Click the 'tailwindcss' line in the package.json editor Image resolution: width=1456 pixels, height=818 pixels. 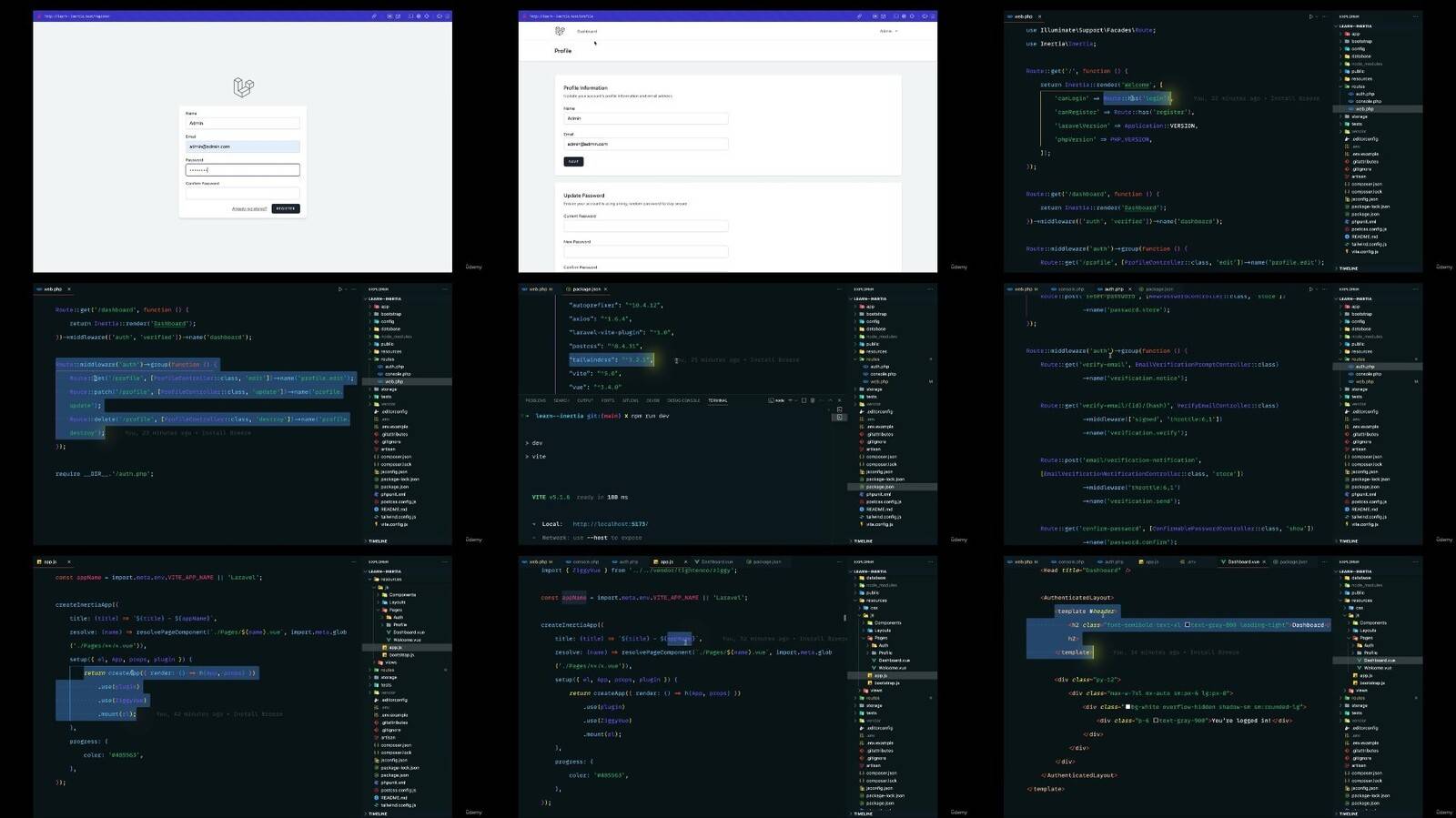coord(610,359)
